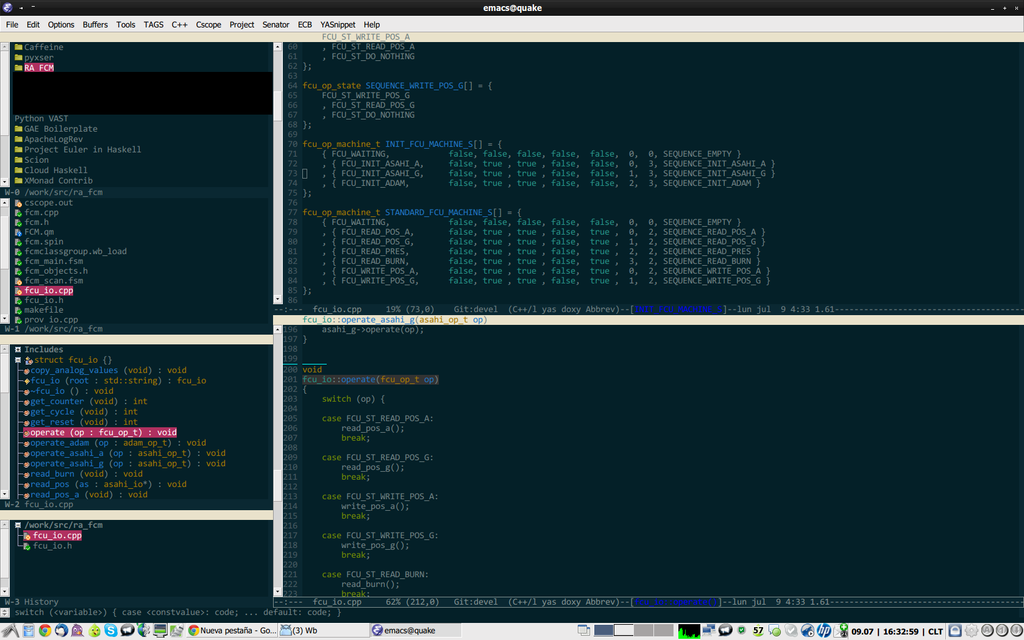Click the HP tray icon
Viewport: 1024px width, 640px height.
(824, 630)
